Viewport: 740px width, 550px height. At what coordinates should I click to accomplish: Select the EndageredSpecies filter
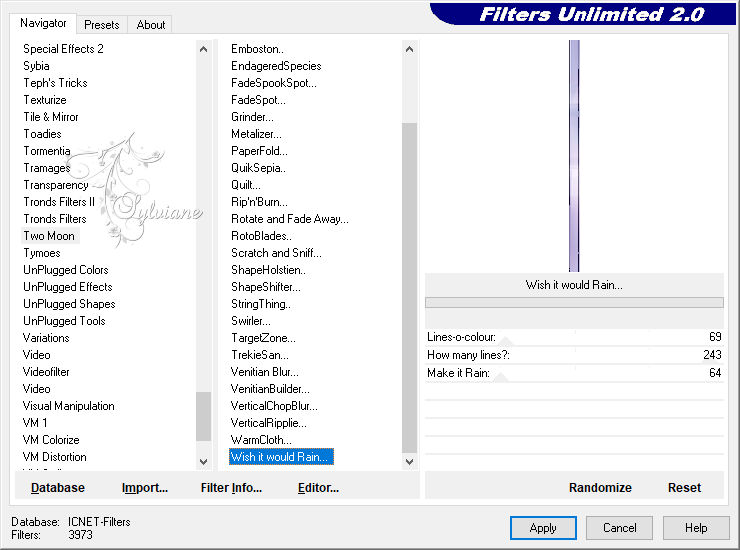tap(276, 66)
